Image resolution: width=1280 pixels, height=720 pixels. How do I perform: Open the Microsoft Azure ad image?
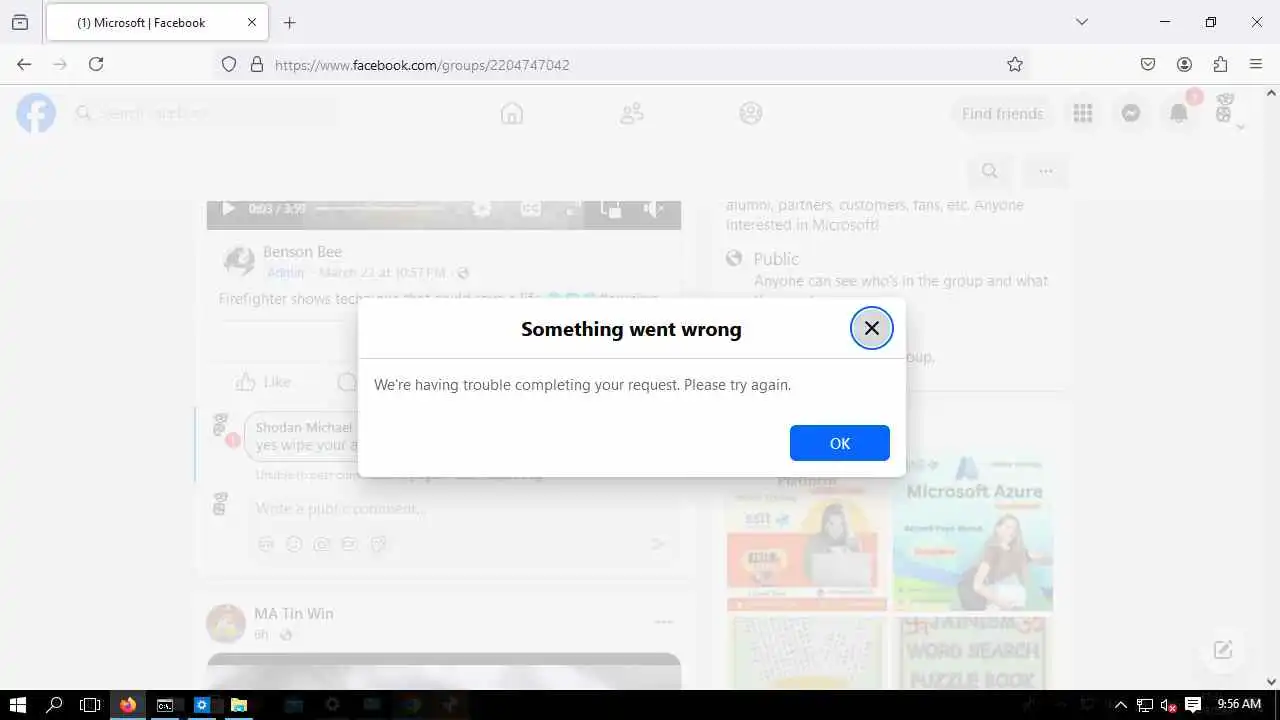click(x=973, y=533)
